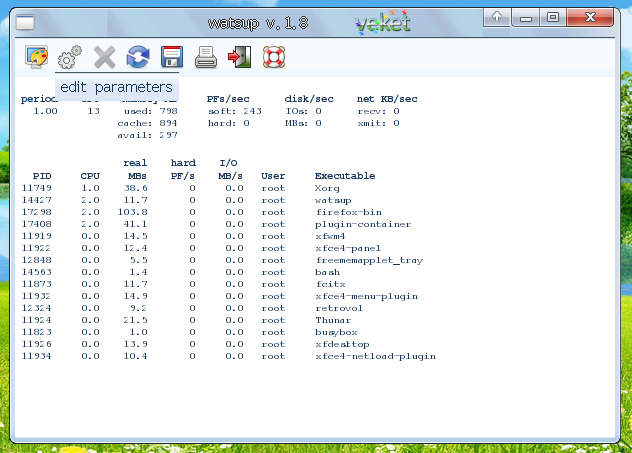Print the report via printer icon
Image resolution: width=632 pixels, height=453 pixels.
point(206,57)
